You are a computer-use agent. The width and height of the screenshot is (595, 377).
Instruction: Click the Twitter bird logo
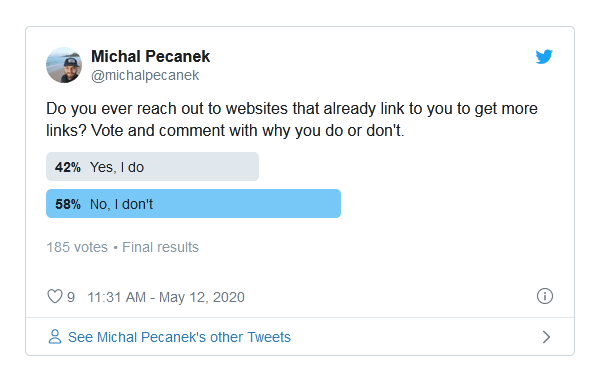544,57
